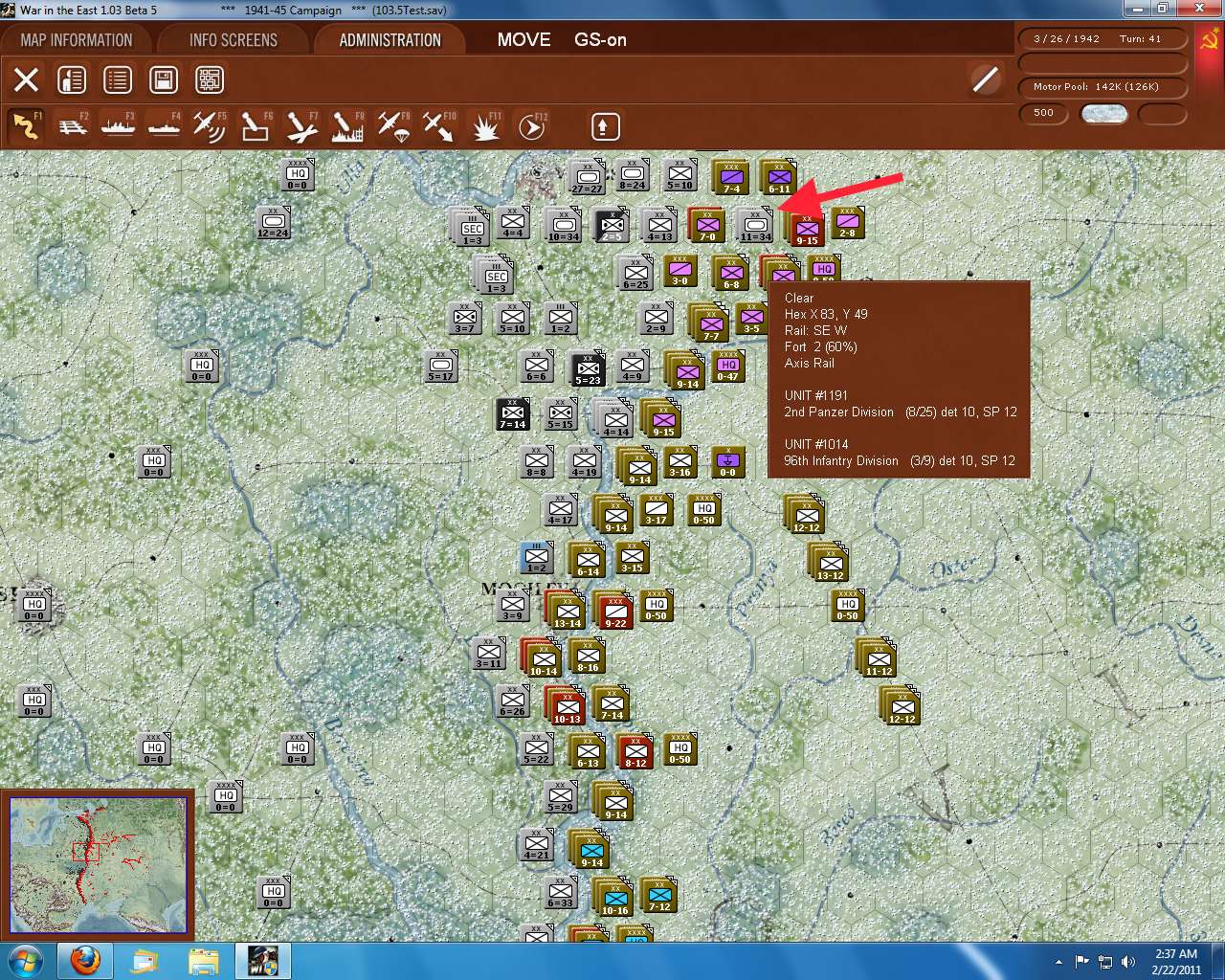Select the ADMINISTRATION tab
The width and height of the screenshot is (1225, 980).
(x=390, y=40)
